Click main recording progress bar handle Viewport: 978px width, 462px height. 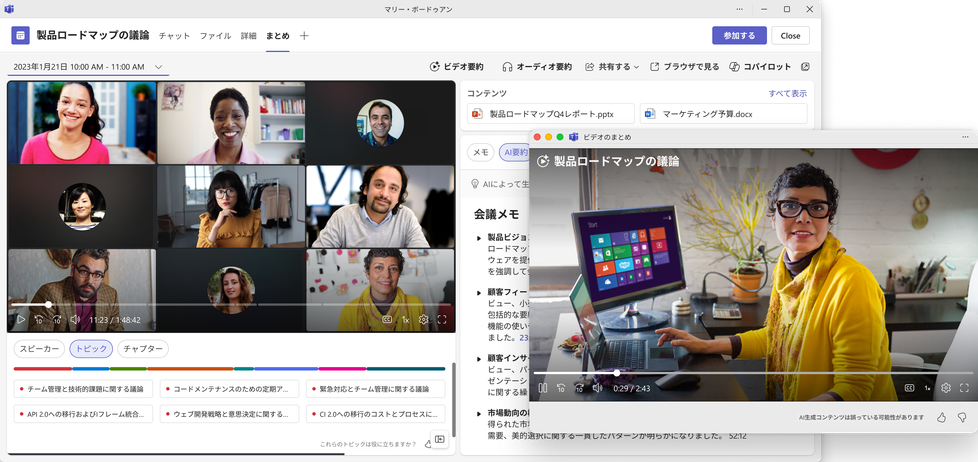pyautogui.click(x=49, y=305)
